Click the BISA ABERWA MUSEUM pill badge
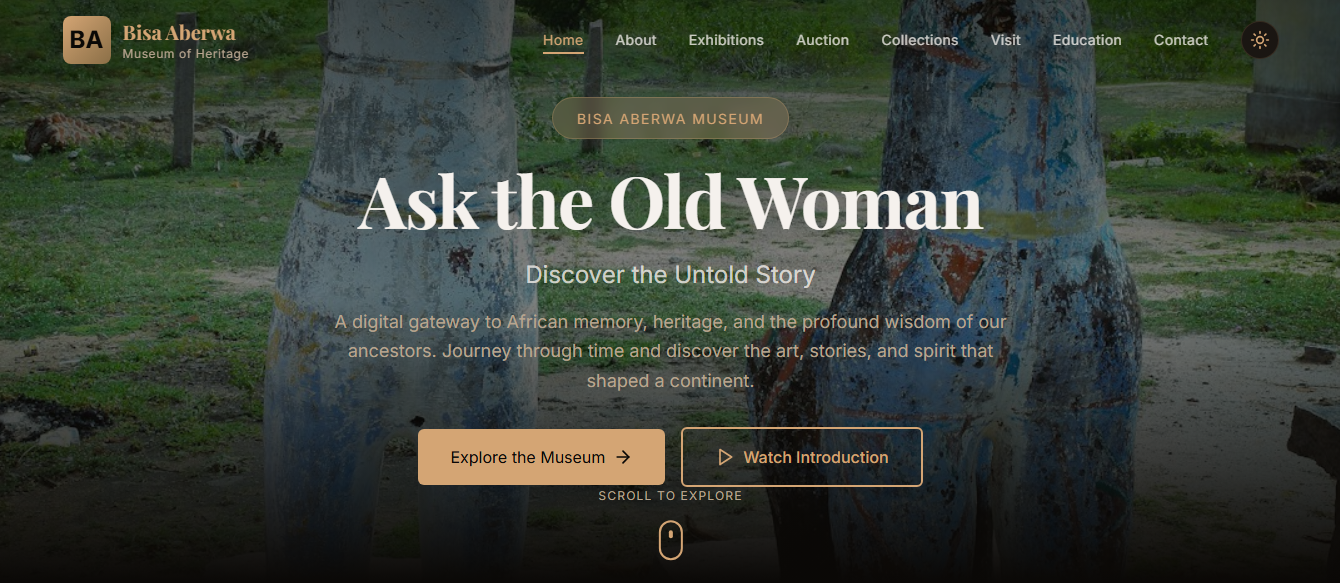The width and height of the screenshot is (1340, 583). 670,118
